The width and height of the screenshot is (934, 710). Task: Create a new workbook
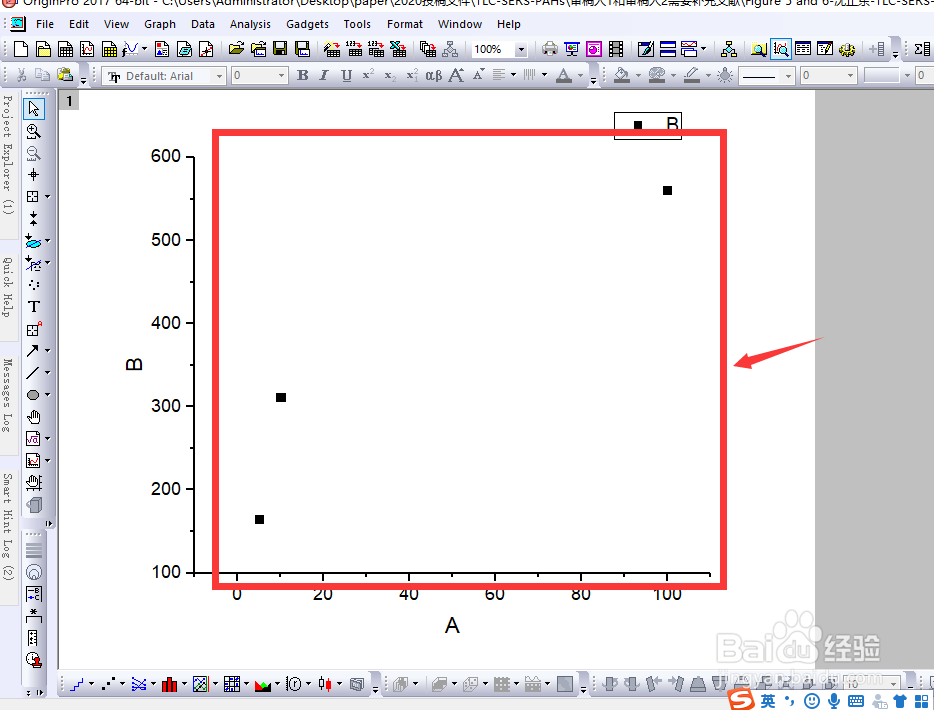66,49
